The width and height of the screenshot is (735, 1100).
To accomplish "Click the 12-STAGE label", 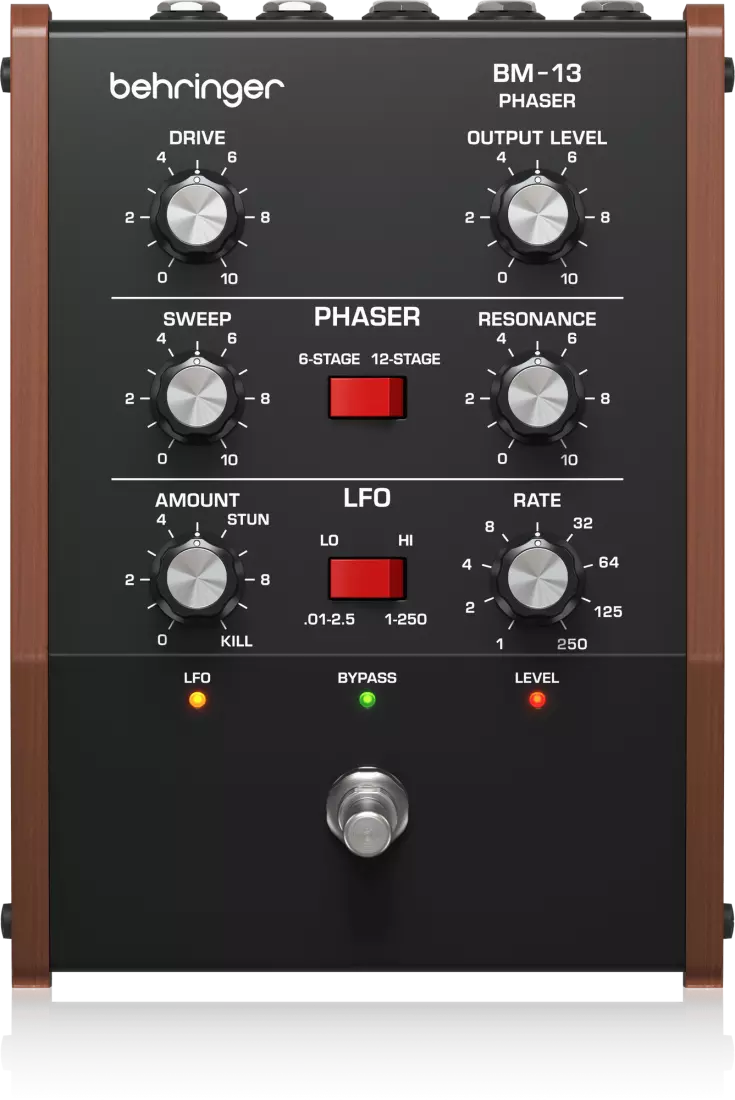I will point(406,359).
